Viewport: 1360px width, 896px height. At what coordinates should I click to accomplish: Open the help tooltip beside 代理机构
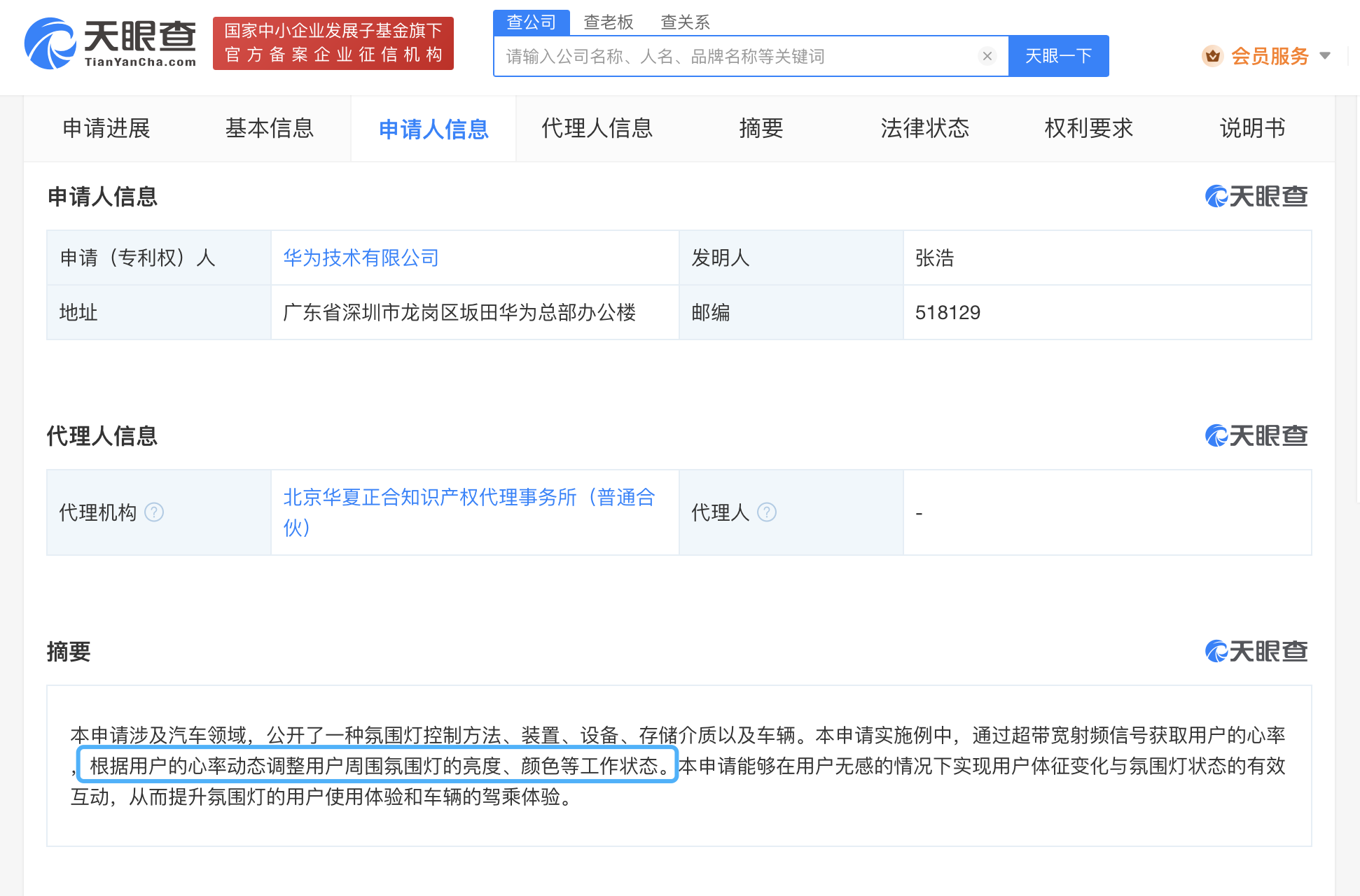[x=155, y=512]
